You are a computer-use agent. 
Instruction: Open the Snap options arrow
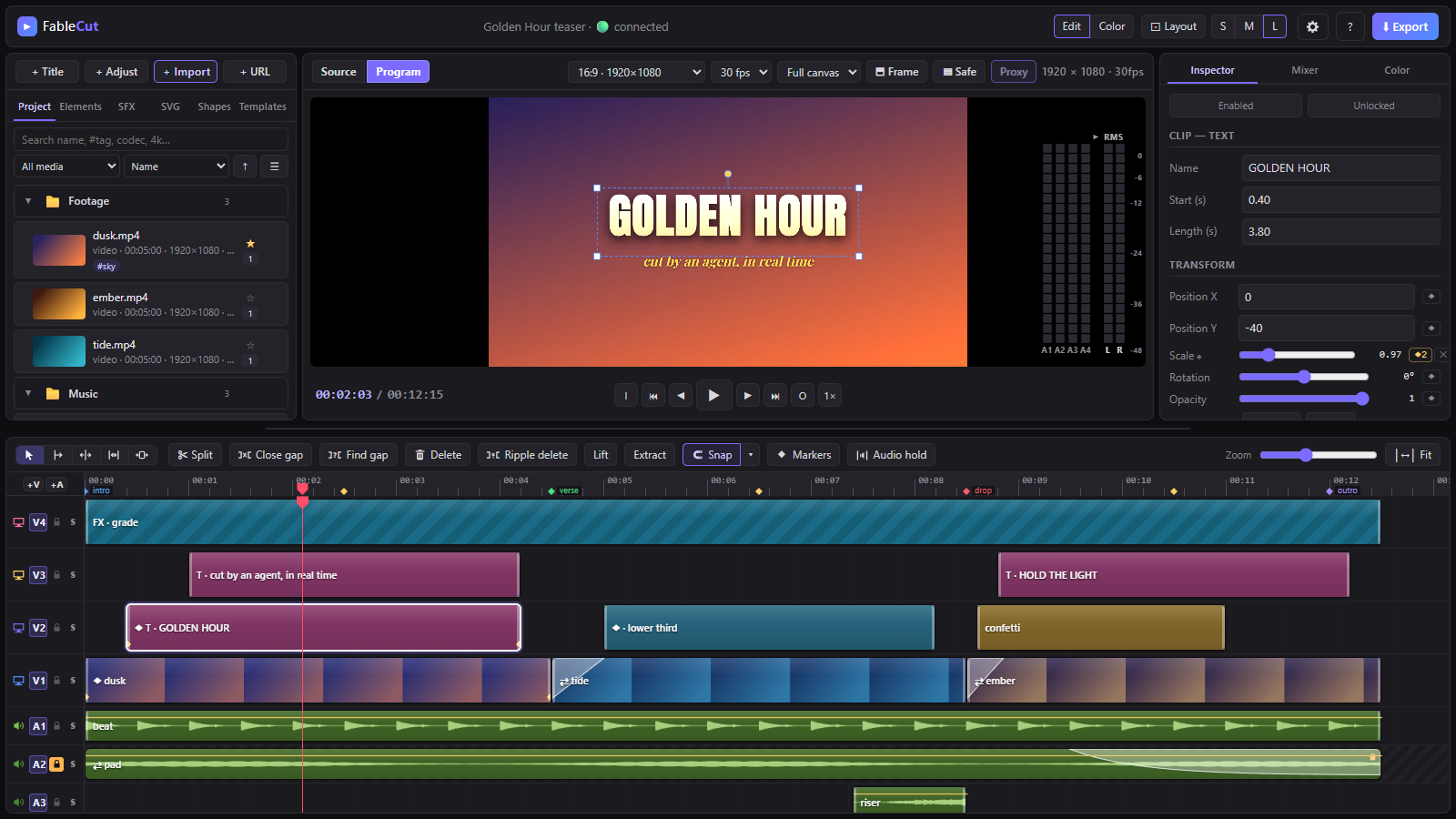751,455
